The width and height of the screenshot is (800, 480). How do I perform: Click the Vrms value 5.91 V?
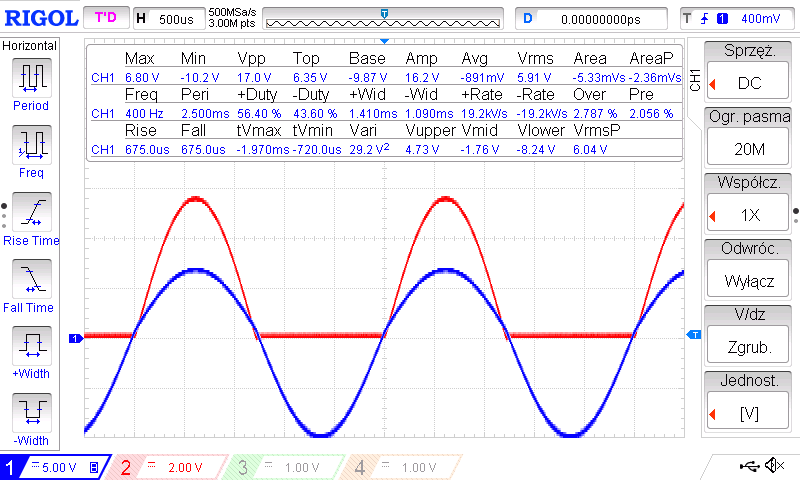534,78
